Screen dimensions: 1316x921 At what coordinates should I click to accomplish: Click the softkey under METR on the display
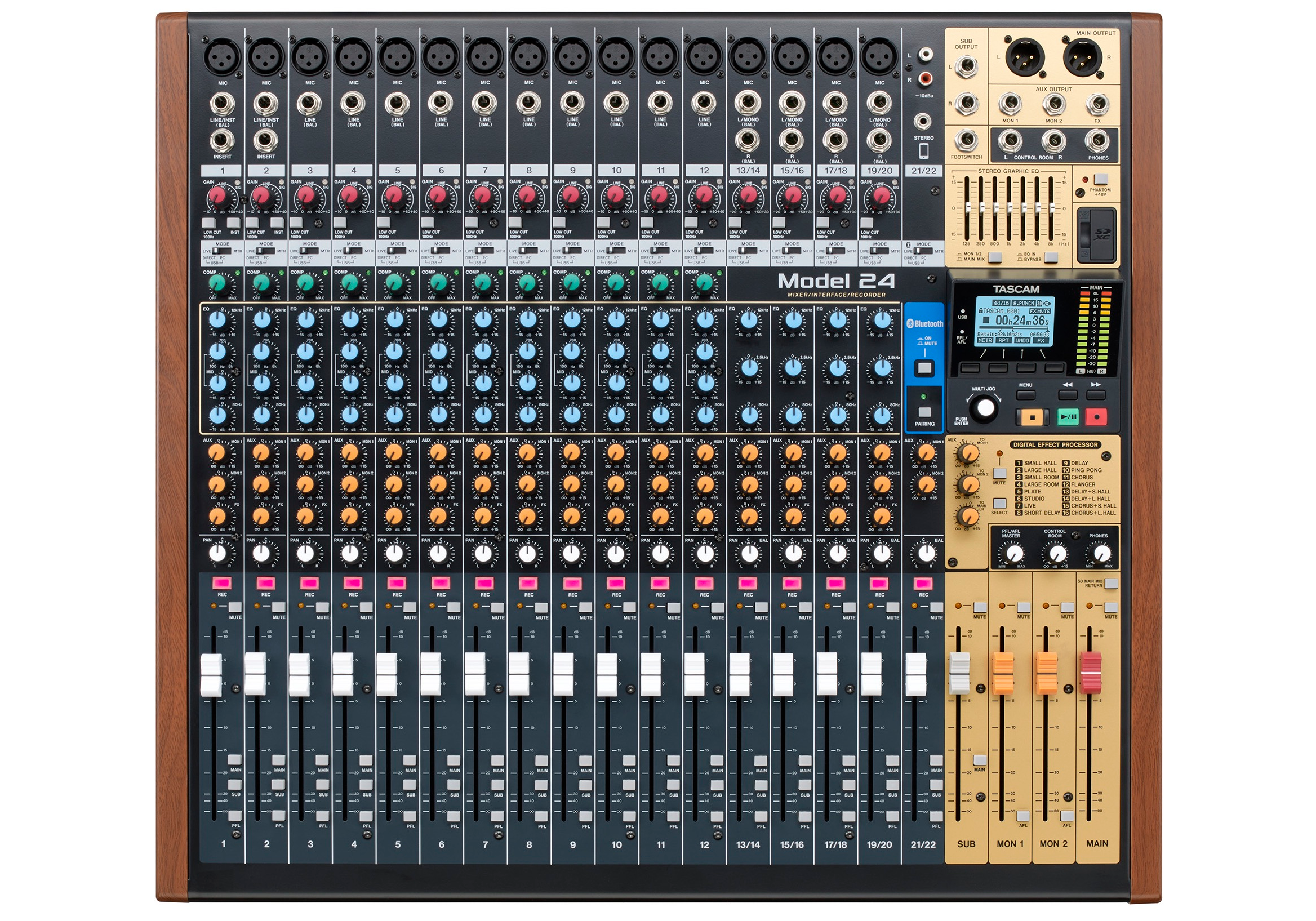970,367
